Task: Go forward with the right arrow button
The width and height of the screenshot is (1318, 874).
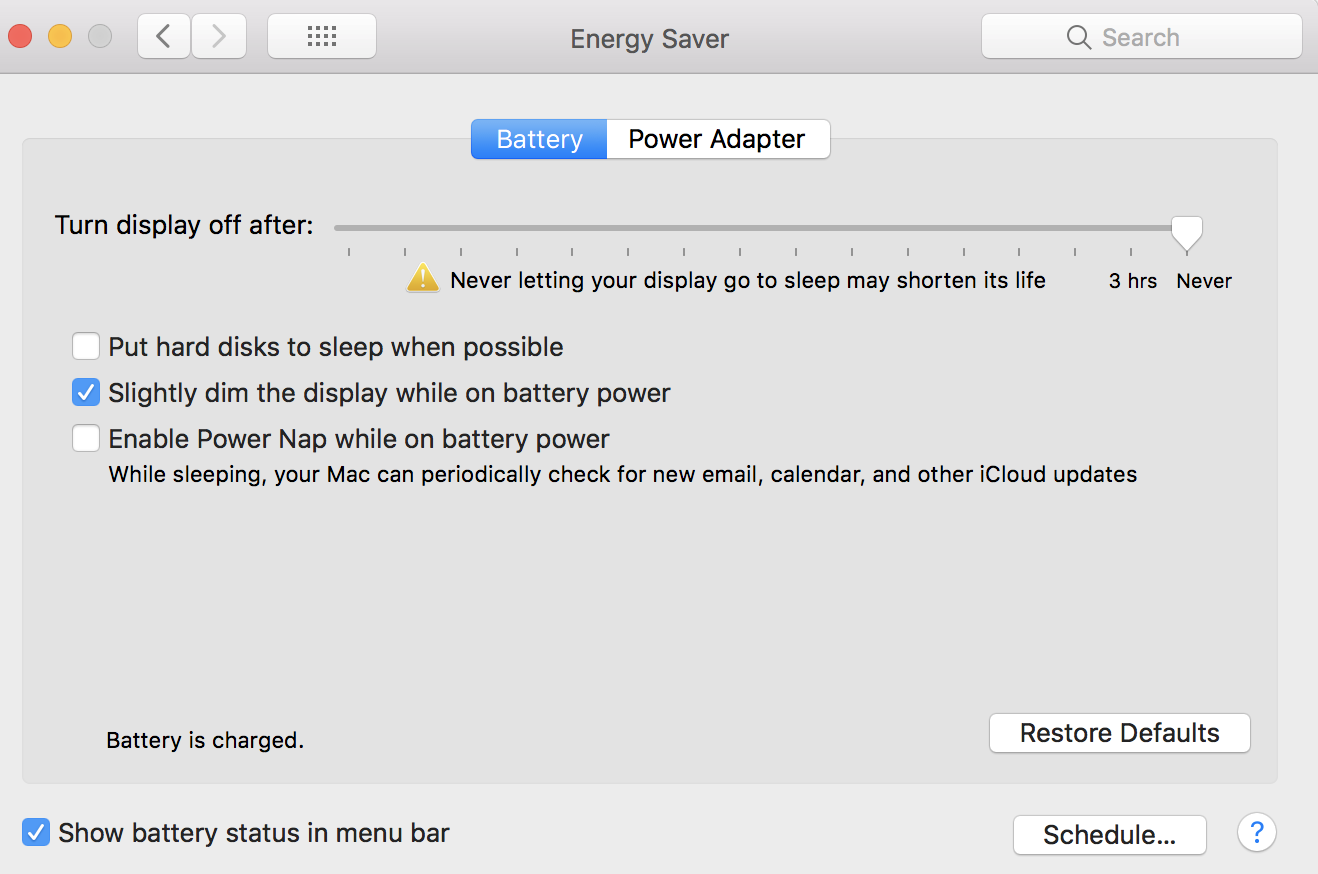Action: pos(218,37)
